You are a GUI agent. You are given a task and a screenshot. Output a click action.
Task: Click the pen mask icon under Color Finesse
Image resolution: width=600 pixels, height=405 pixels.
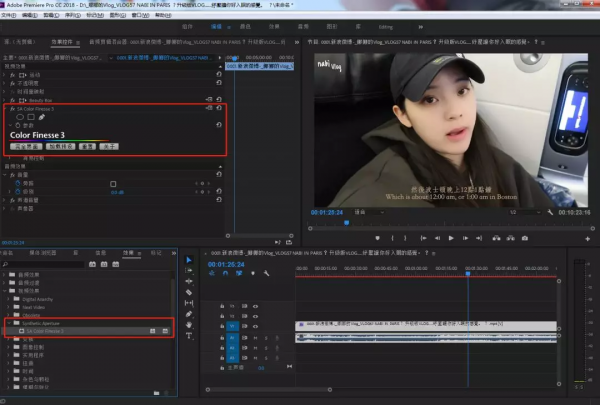coord(42,117)
